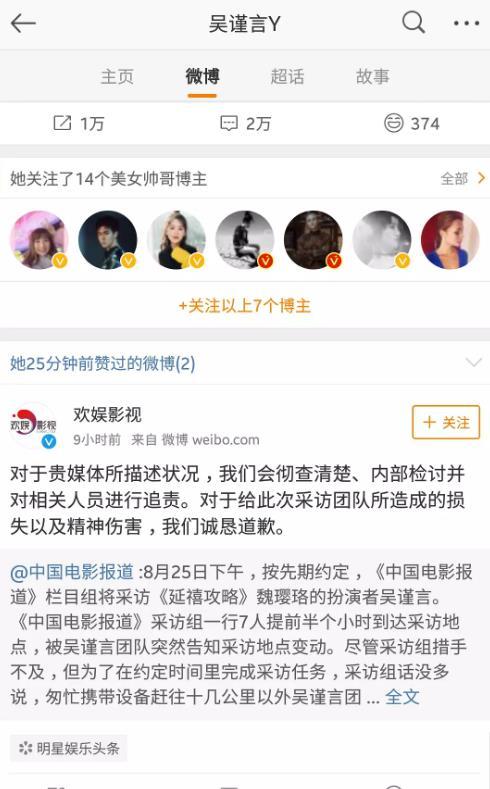
Task: Tap +关注以上7个博主 link
Action: 245,305
